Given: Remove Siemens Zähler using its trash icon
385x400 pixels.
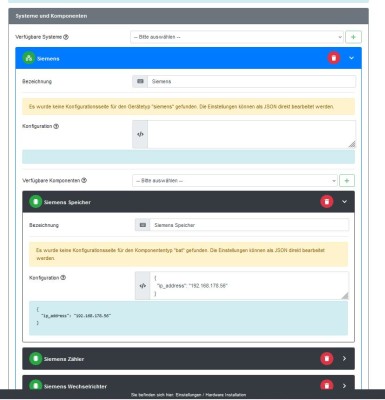Looking at the screenshot, I should [327, 359].
